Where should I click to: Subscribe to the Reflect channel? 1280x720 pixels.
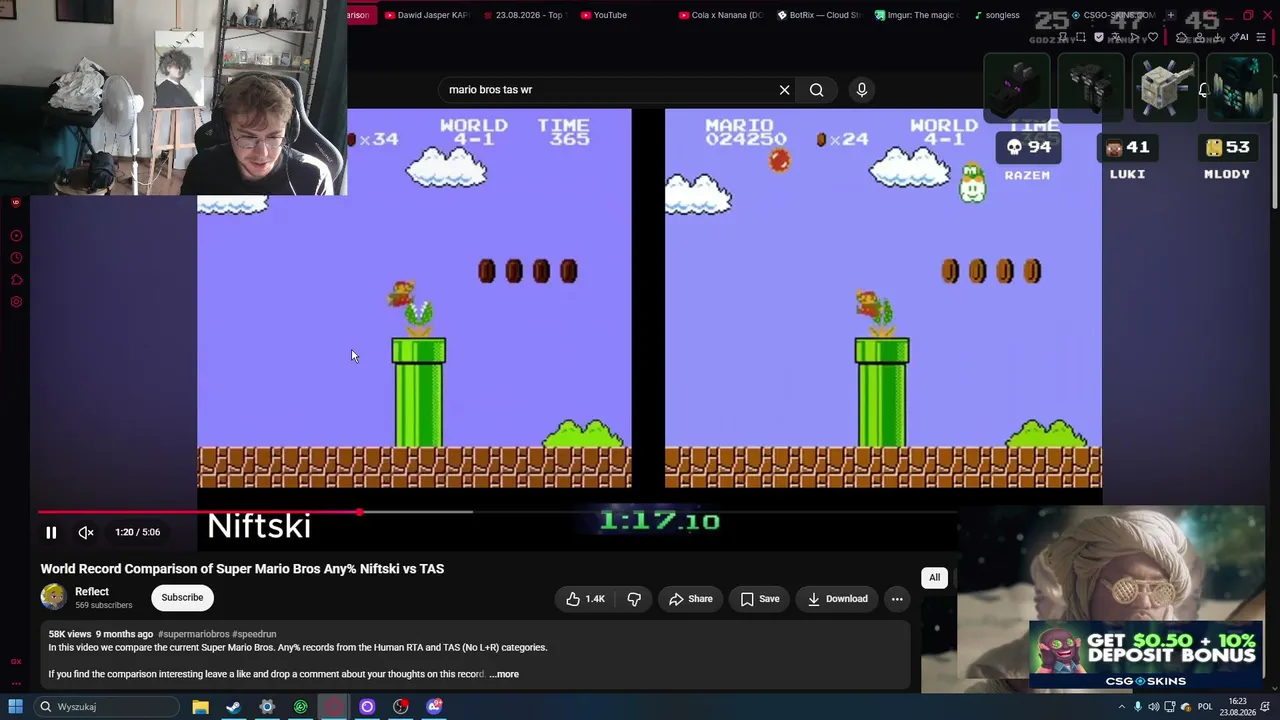(182, 598)
